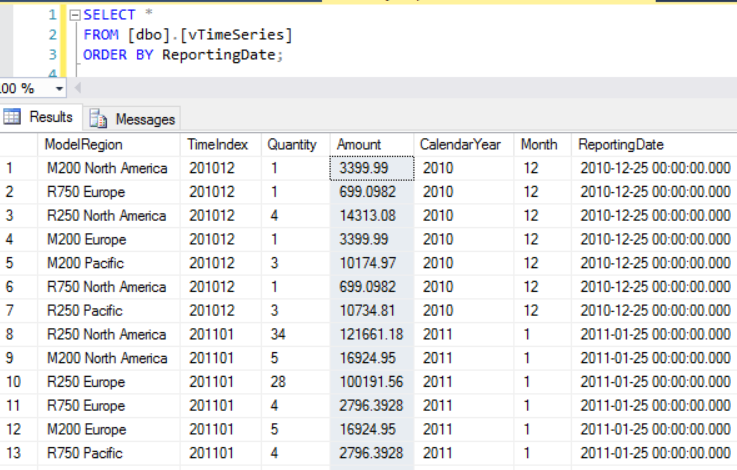Image resolution: width=737 pixels, height=470 pixels.
Task: Click Month cell 12 in row 5
Action: click(x=542, y=263)
